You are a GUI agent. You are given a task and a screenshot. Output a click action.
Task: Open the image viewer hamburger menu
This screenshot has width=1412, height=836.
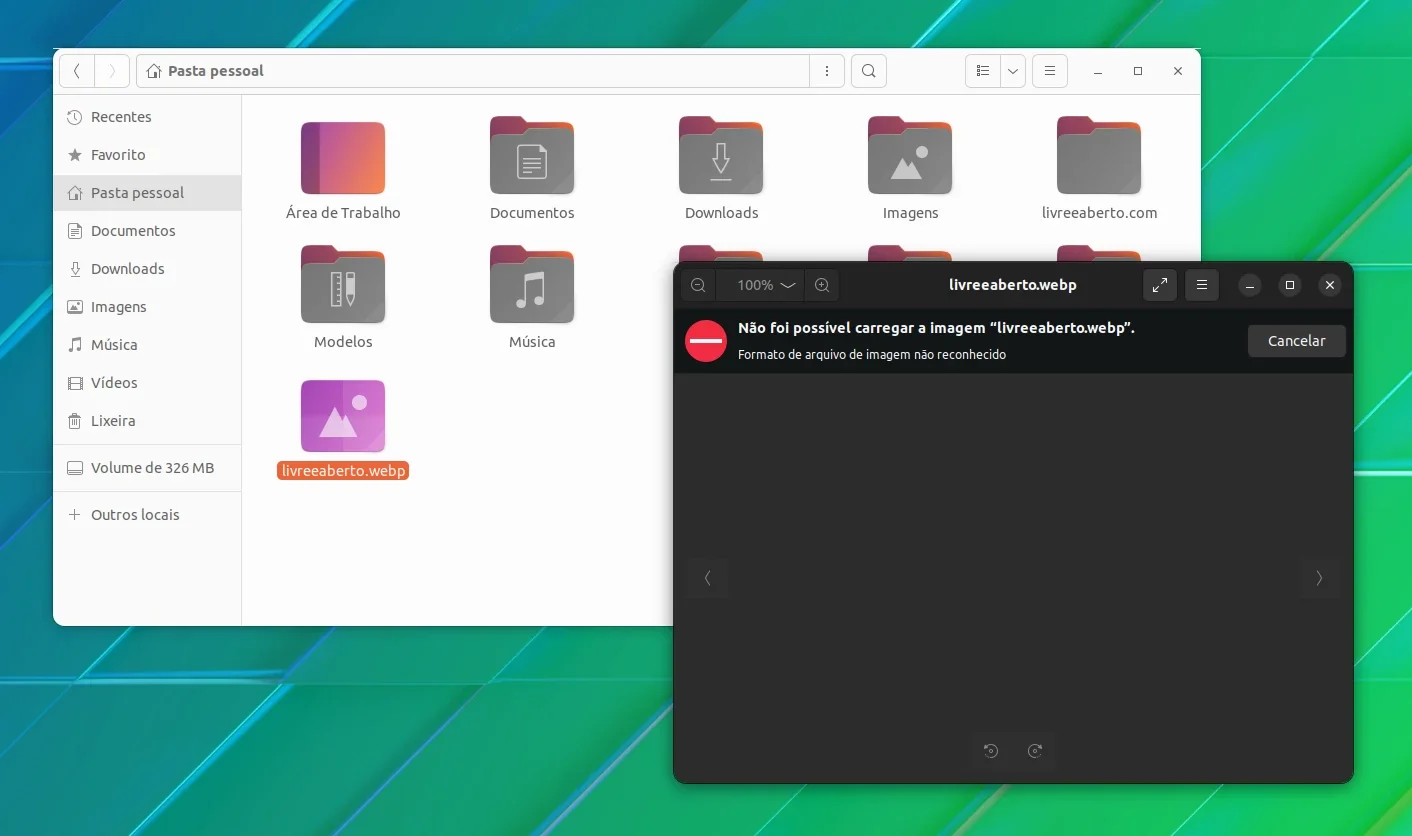click(x=1202, y=285)
